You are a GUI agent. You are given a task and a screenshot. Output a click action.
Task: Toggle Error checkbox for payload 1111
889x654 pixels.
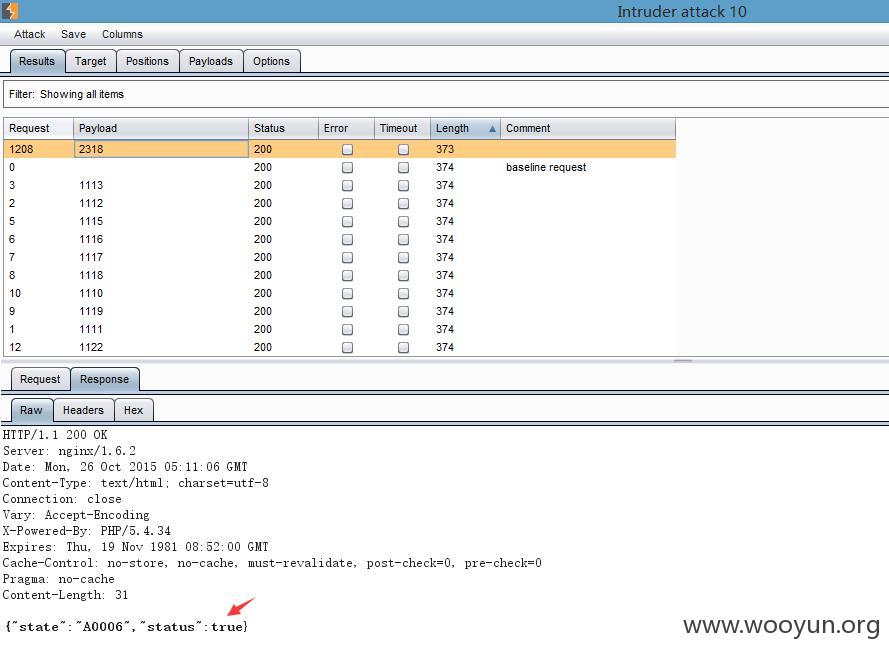point(348,329)
